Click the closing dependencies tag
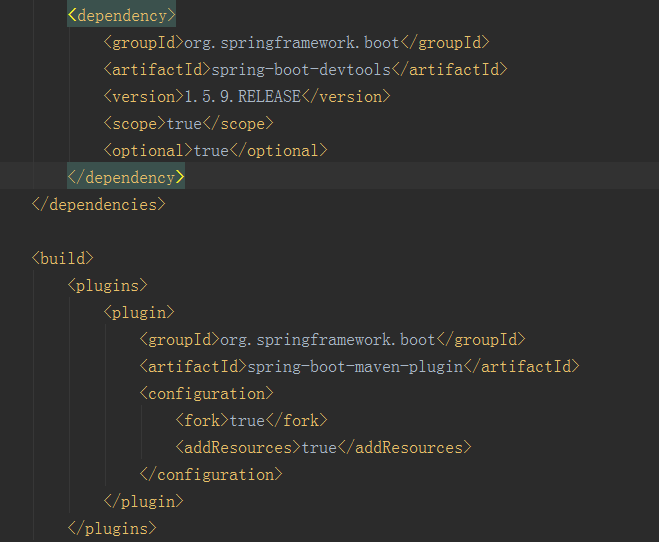This screenshot has width=659, height=542. (x=99, y=205)
